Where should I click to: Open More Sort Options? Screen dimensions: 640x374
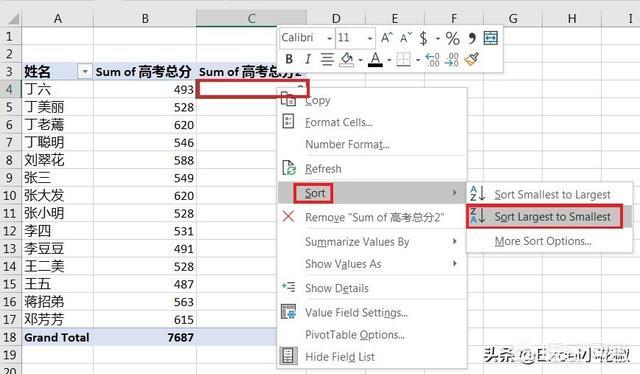(543, 241)
